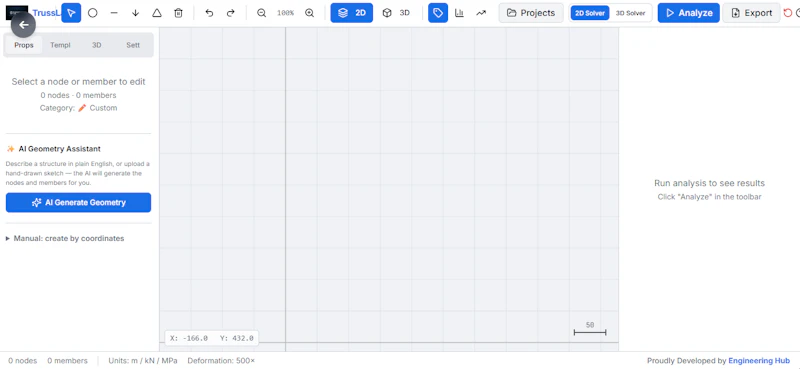800x369 pixels.
Task: Click the TrussL logo text
Action: point(47,13)
